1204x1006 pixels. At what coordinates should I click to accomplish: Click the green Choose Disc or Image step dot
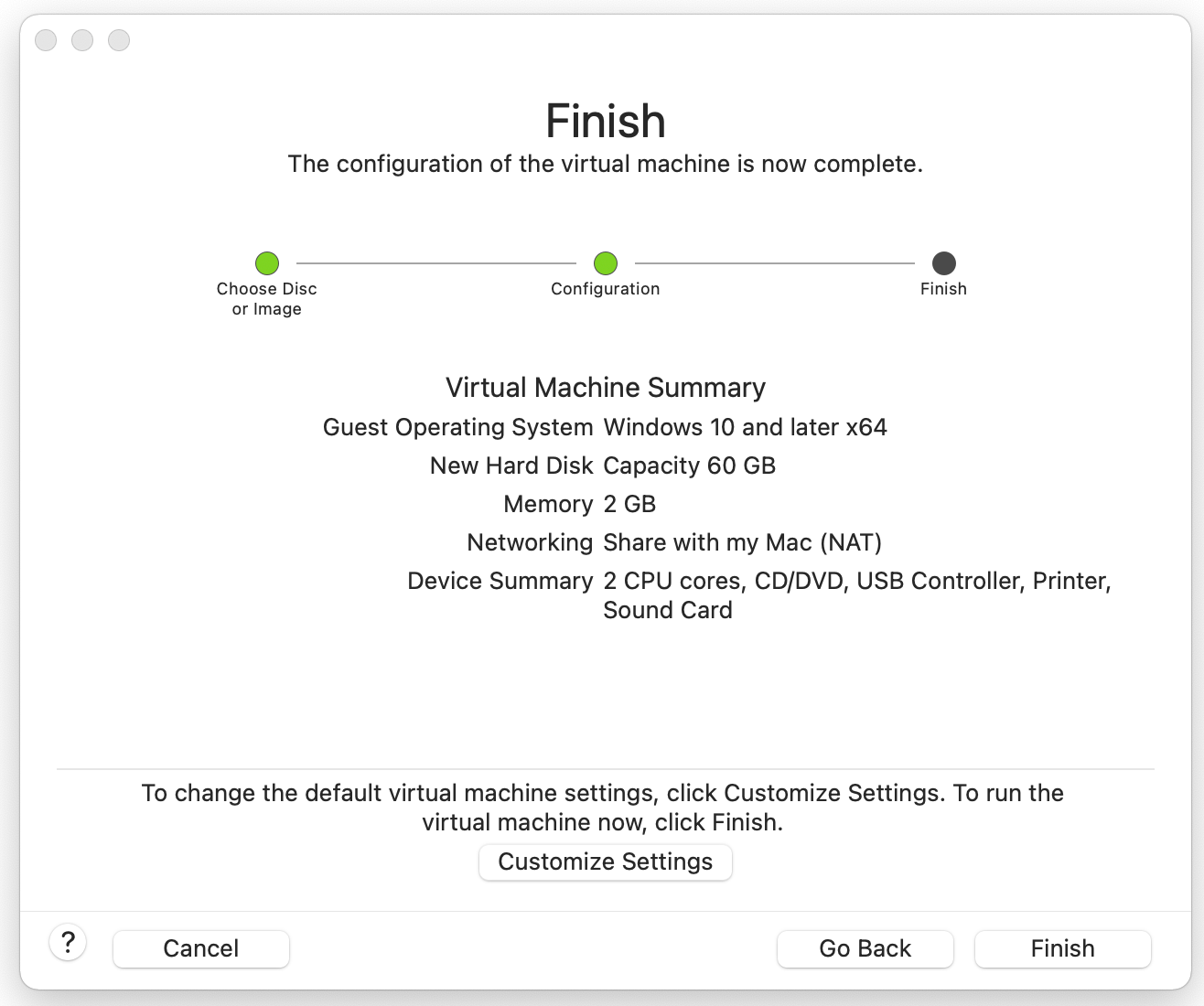[267, 263]
